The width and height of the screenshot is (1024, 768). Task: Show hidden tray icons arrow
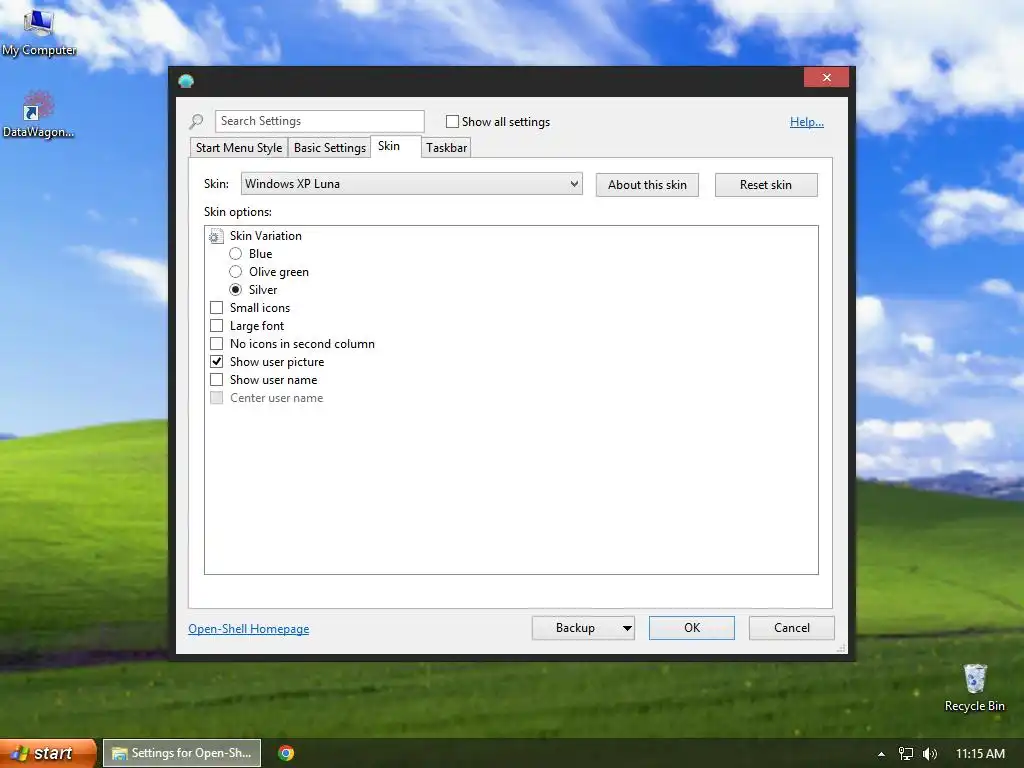pos(881,754)
